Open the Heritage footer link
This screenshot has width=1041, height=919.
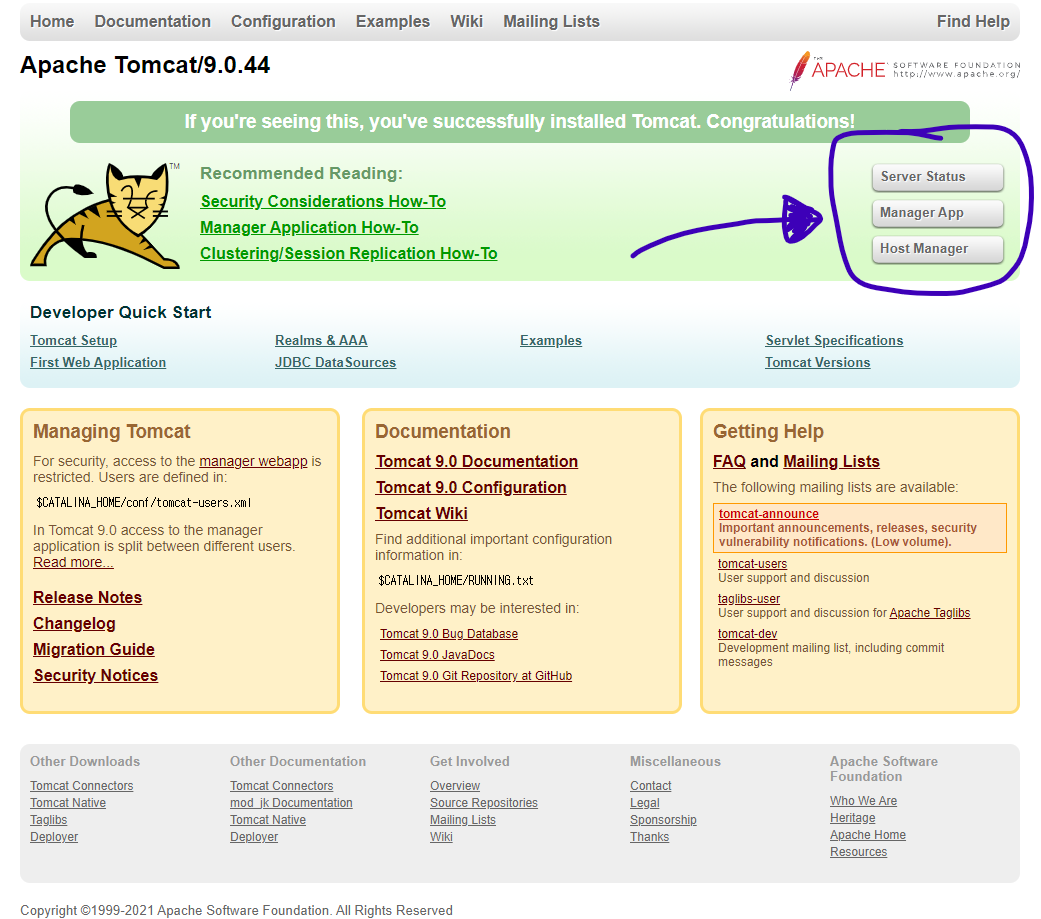852,817
